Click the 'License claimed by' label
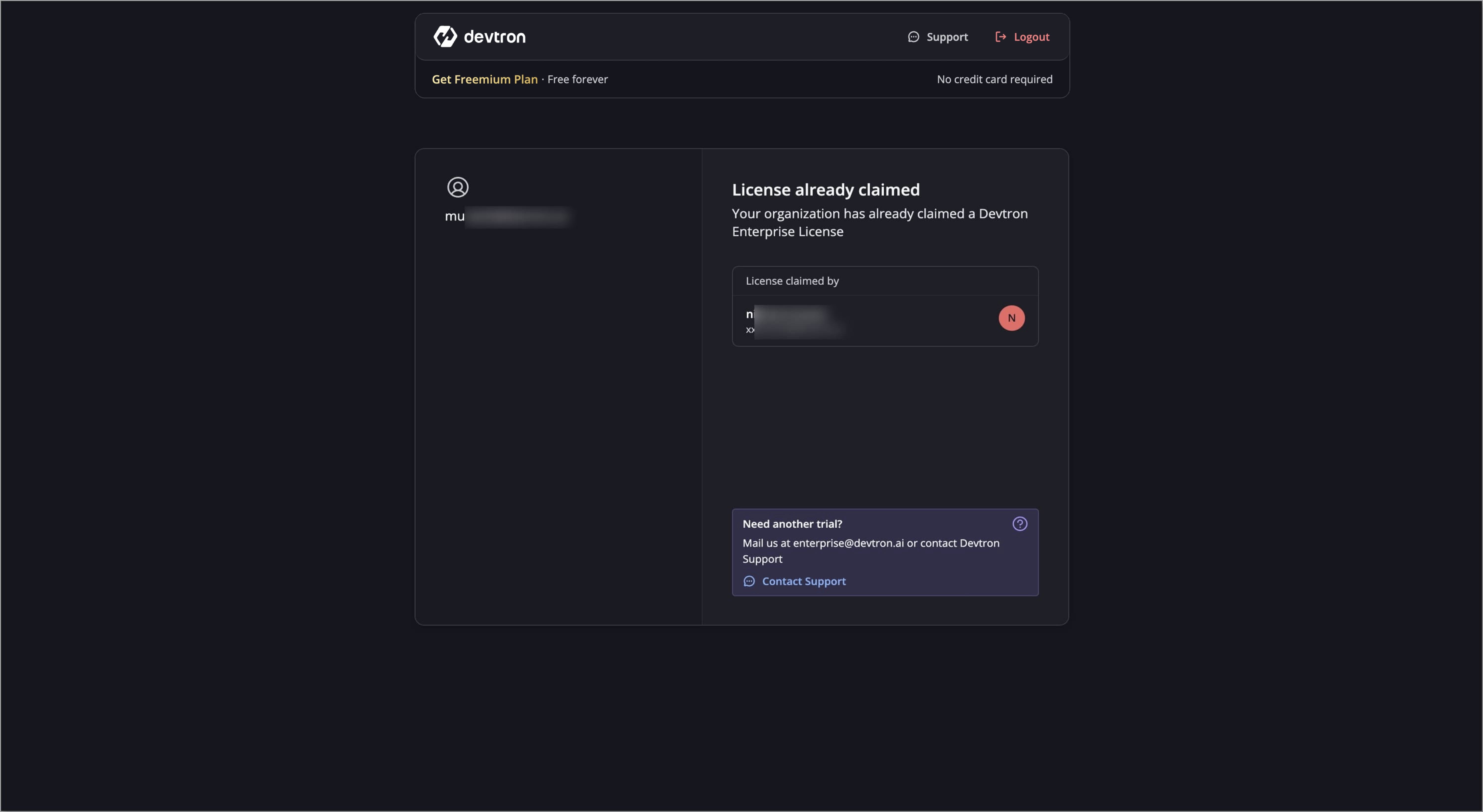This screenshot has width=1483, height=812. tap(792, 281)
